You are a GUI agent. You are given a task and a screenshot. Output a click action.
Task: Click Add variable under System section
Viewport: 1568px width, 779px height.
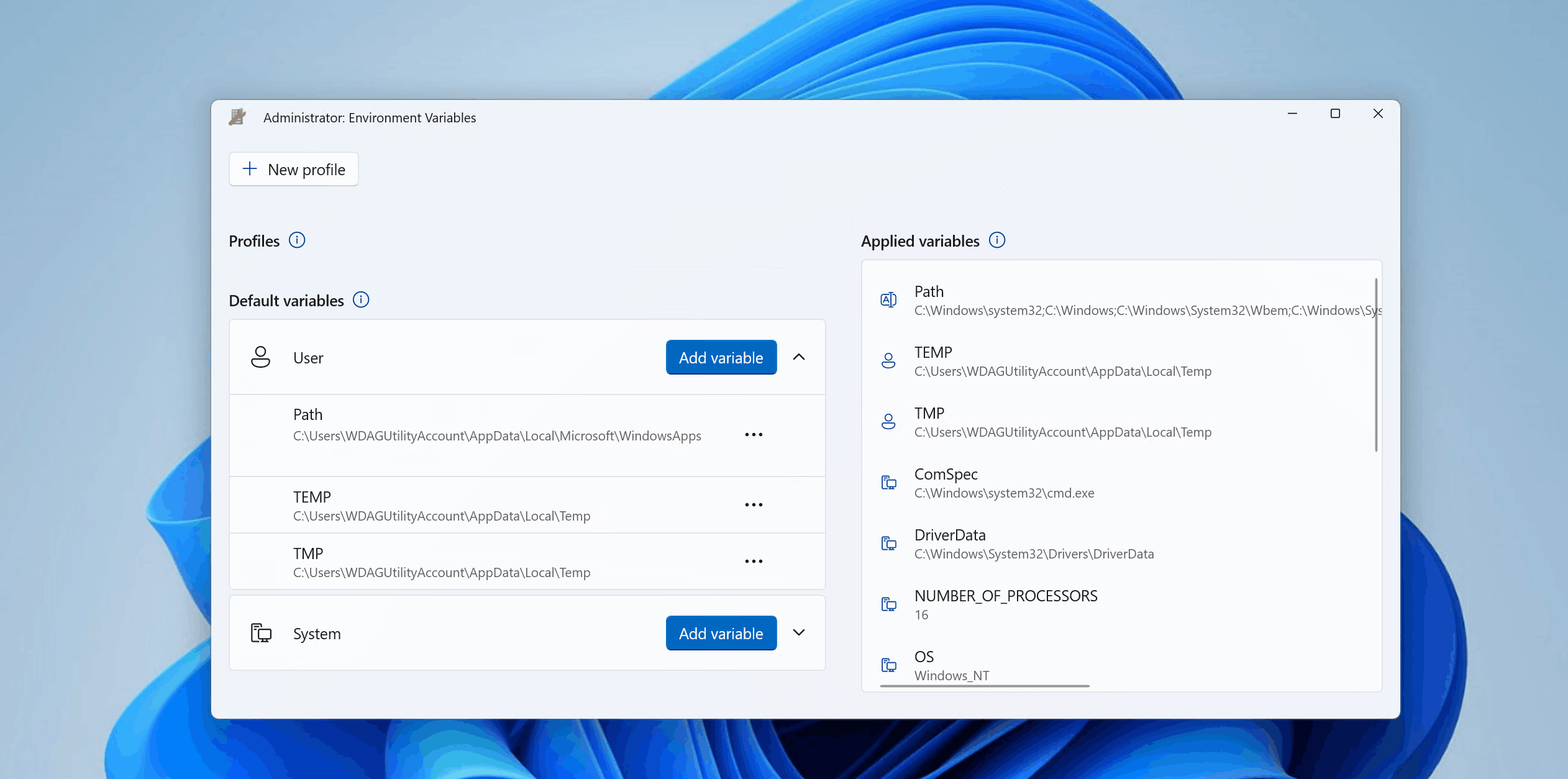coord(721,633)
